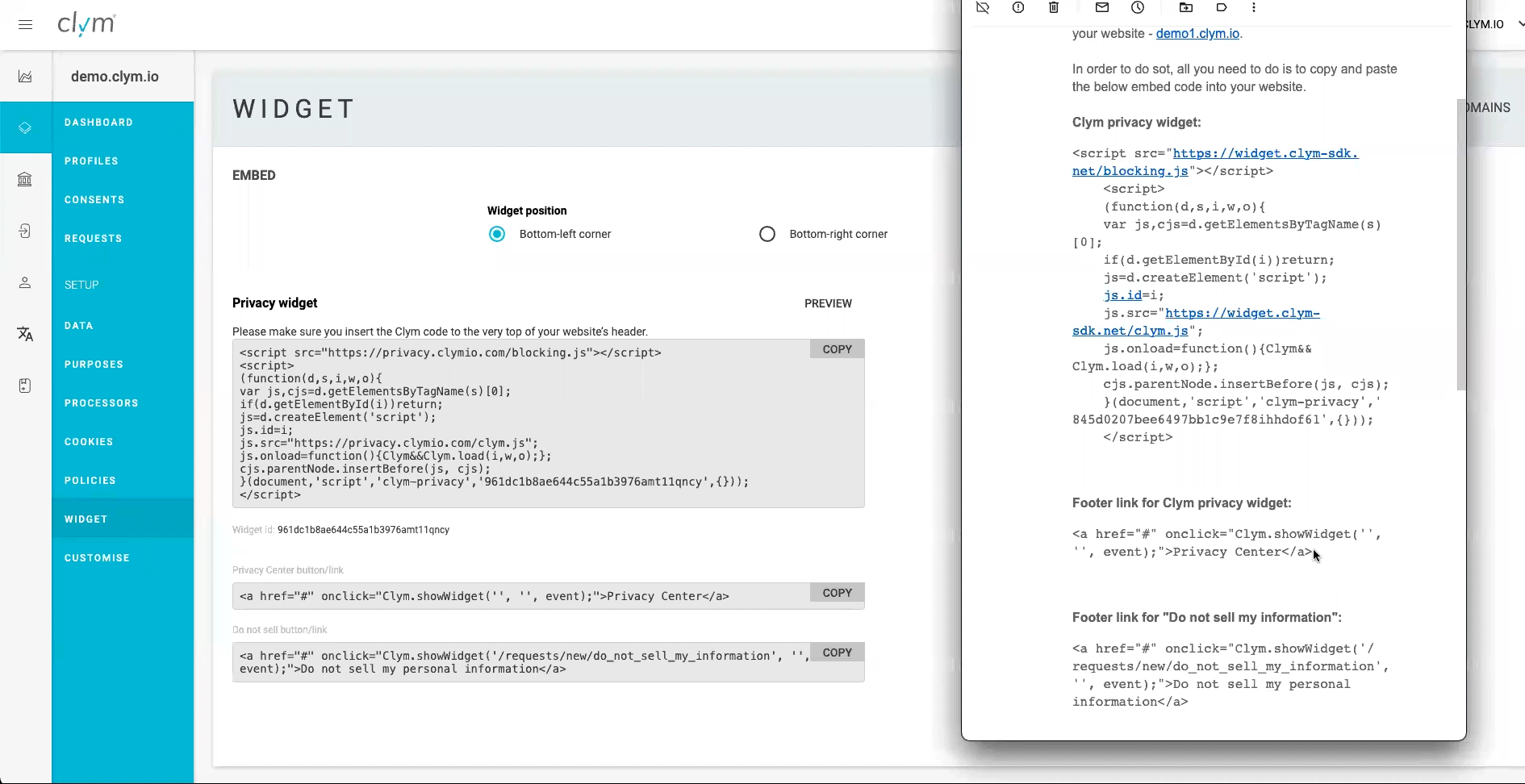This screenshot has height=784, width=1525.
Task: Click the remove-label icon in email toolbar
Action: [x=983, y=7]
